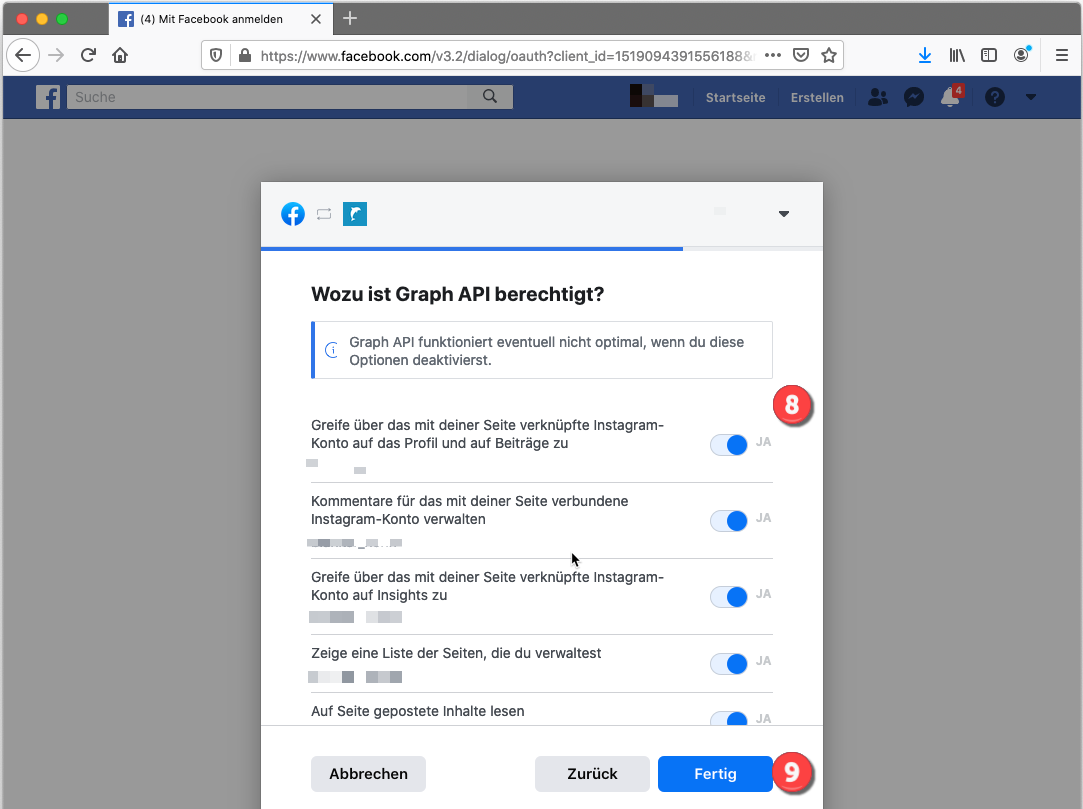Image resolution: width=1083 pixels, height=809 pixels.
Task: Focus the Suche search field
Action: coord(267,97)
